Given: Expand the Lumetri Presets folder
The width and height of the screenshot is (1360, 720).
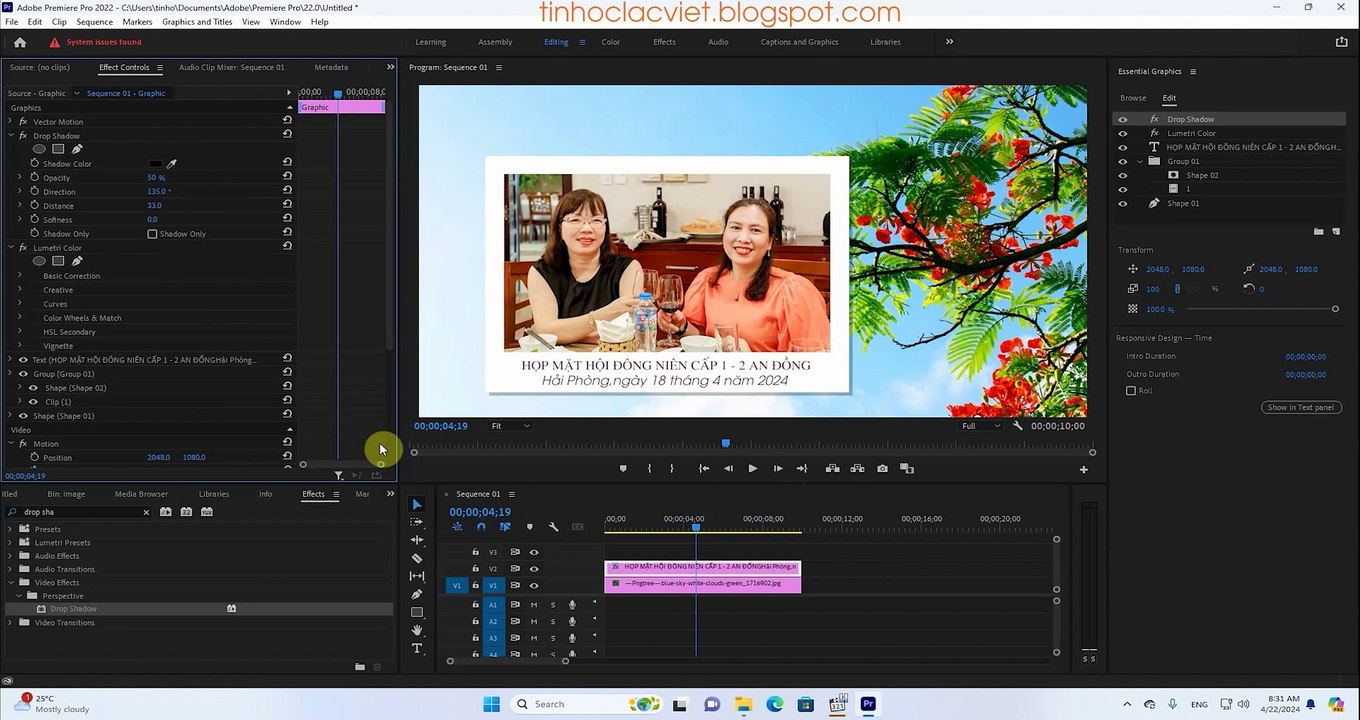Looking at the screenshot, I should tap(11, 543).
